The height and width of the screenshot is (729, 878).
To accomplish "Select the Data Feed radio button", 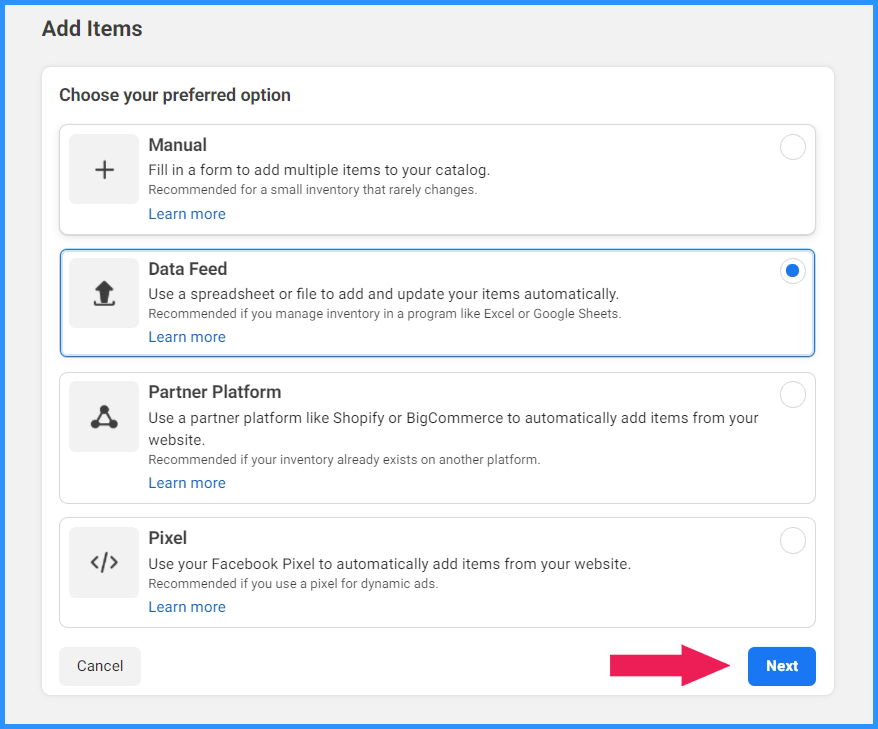I will click(792, 271).
